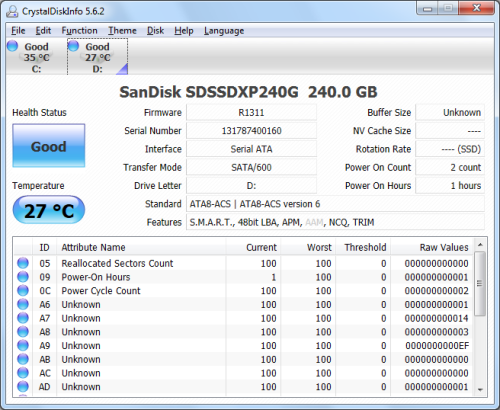
Task: Click the blue Good health status button
Action: tap(49, 146)
